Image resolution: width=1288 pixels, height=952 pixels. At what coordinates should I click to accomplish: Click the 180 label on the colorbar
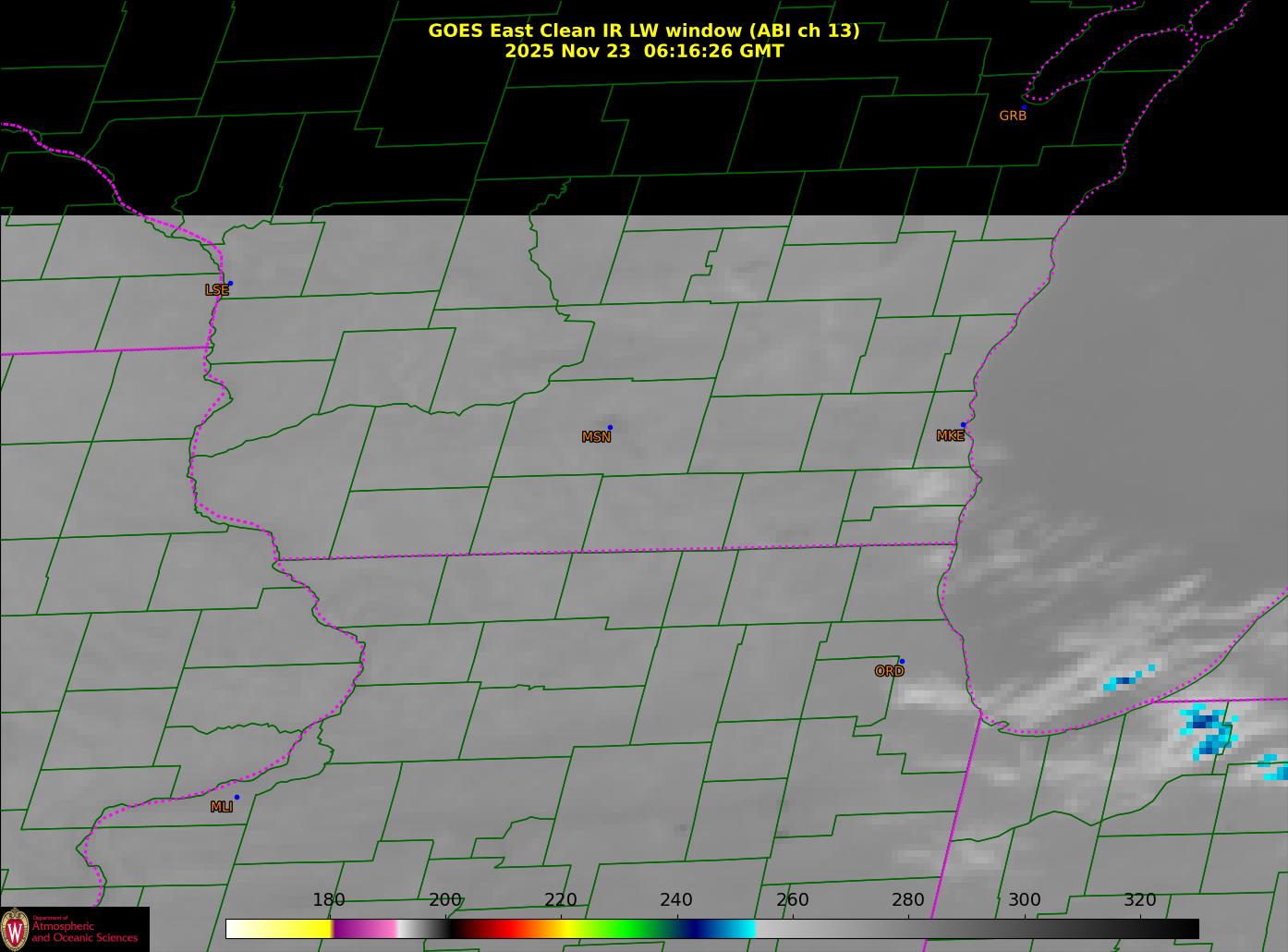point(328,900)
